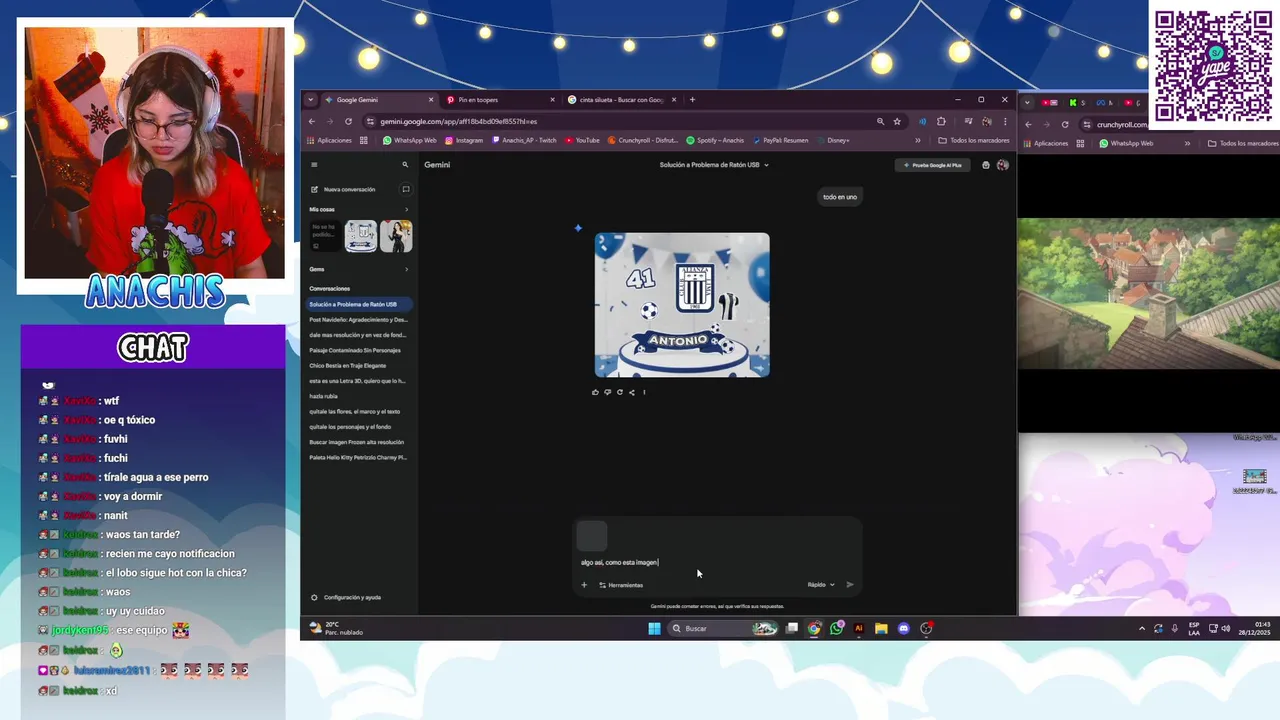Open conversation Paleta Hello Kitty Petrizzio
The image size is (1280, 720).
coord(359,457)
